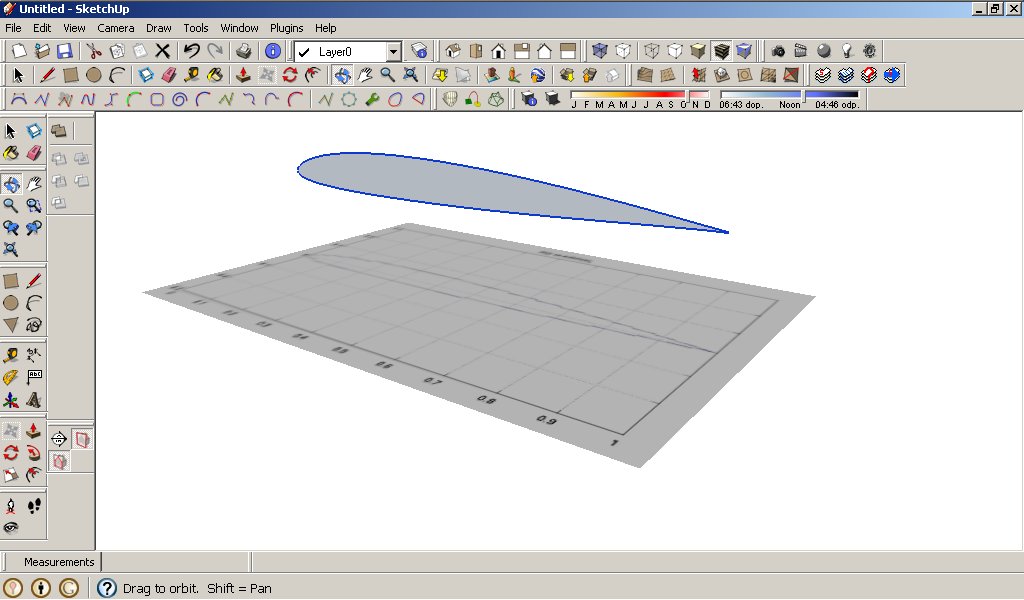
Task: Select the Eraser tool in top toolbar
Action: coord(168,75)
